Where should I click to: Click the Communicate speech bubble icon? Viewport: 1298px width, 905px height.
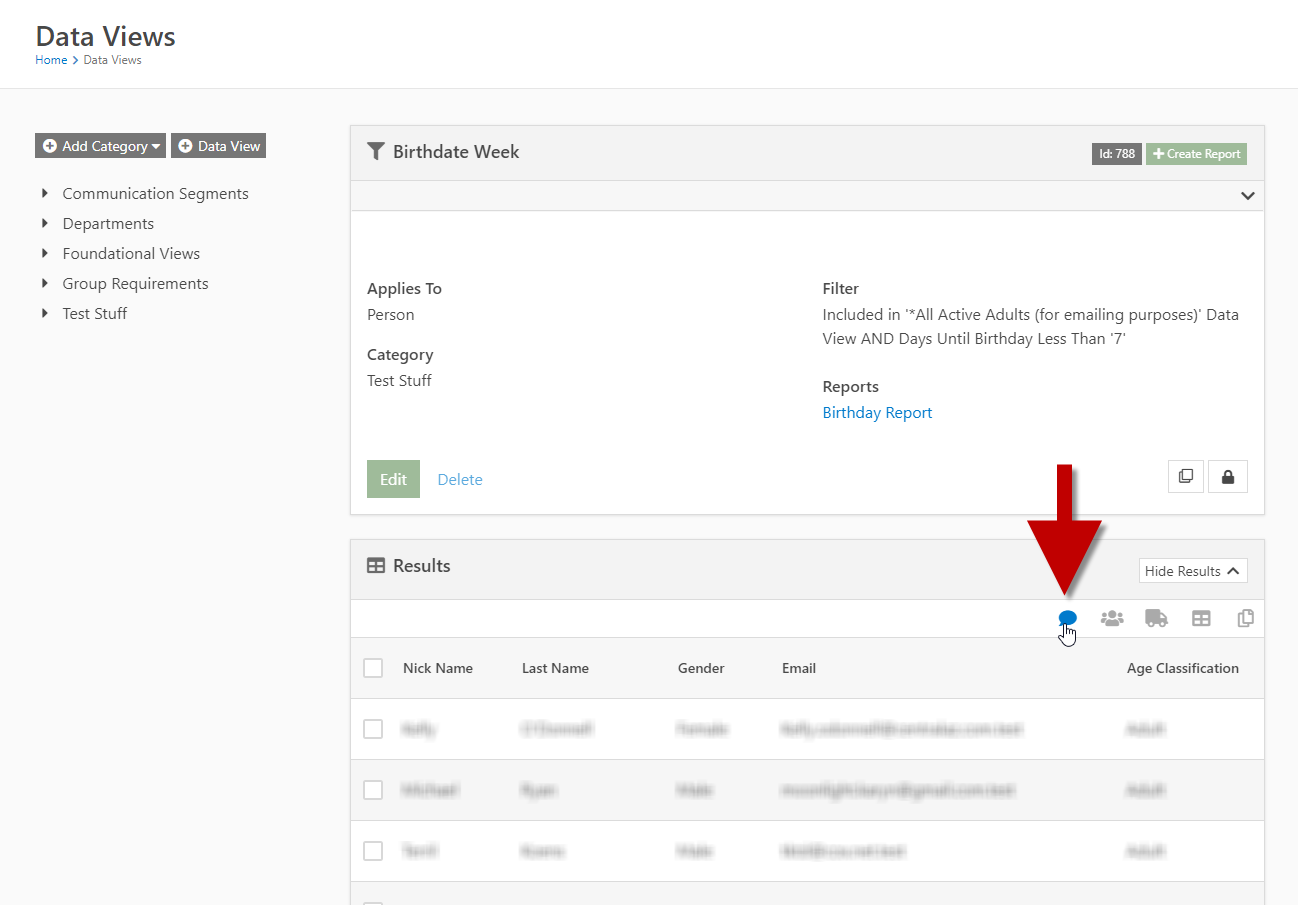(x=1067, y=618)
